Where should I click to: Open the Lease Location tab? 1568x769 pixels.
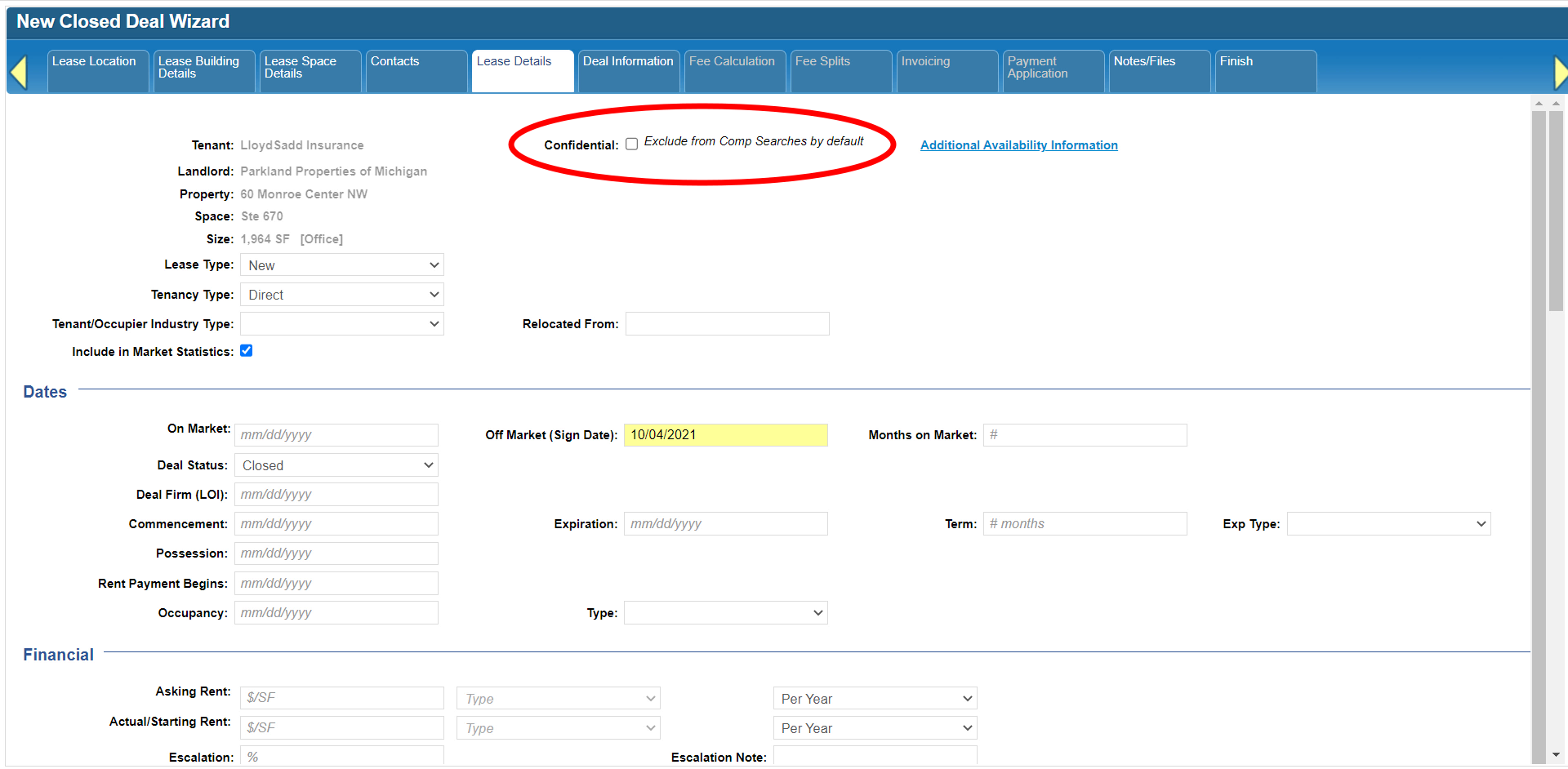tap(95, 62)
